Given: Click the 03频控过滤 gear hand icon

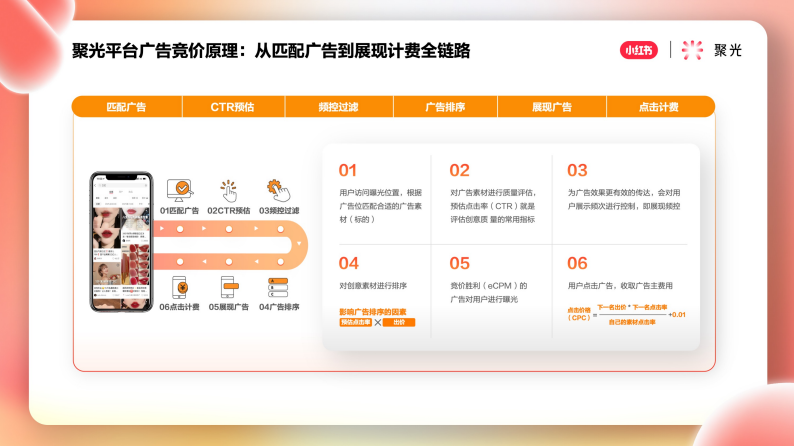Looking at the screenshot, I should (x=278, y=190).
